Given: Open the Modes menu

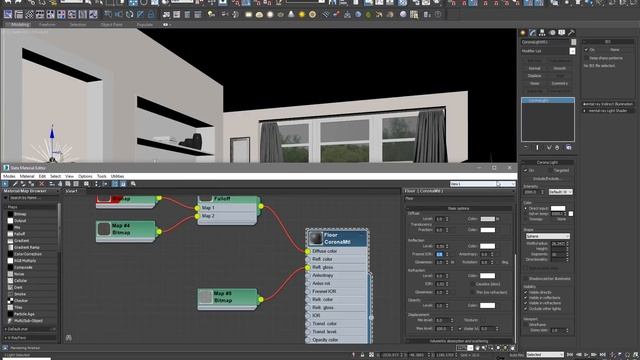Looking at the screenshot, I should tap(9, 176).
